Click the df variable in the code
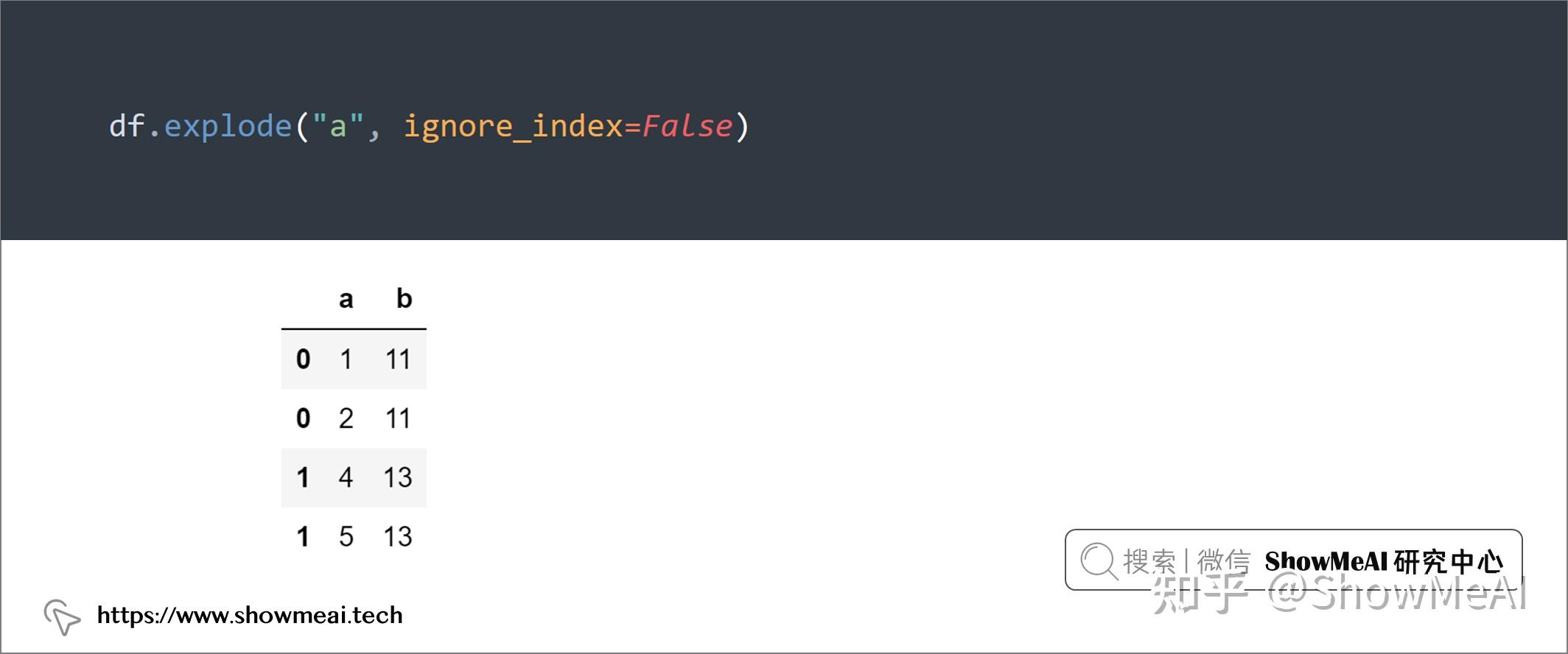 coord(127,126)
